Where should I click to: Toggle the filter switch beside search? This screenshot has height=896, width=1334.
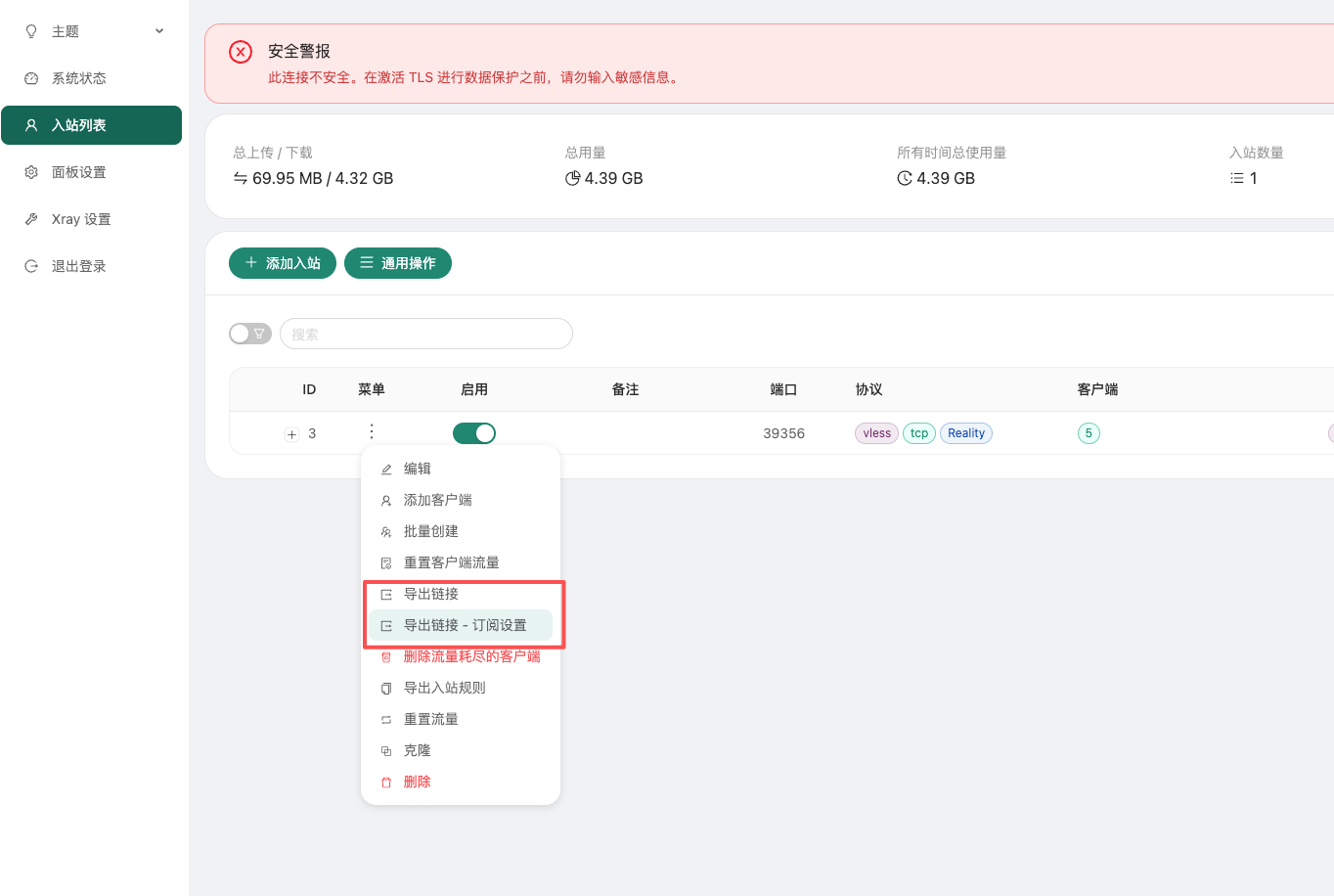[250, 334]
